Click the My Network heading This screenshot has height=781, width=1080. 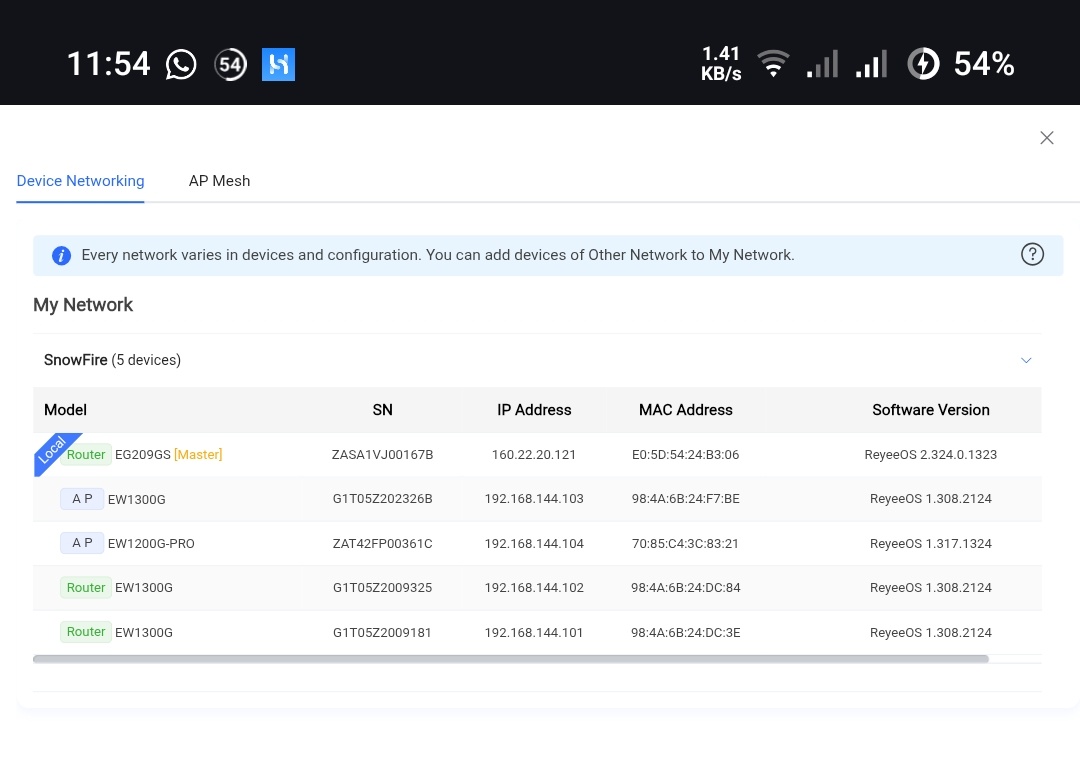[x=83, y=305]
